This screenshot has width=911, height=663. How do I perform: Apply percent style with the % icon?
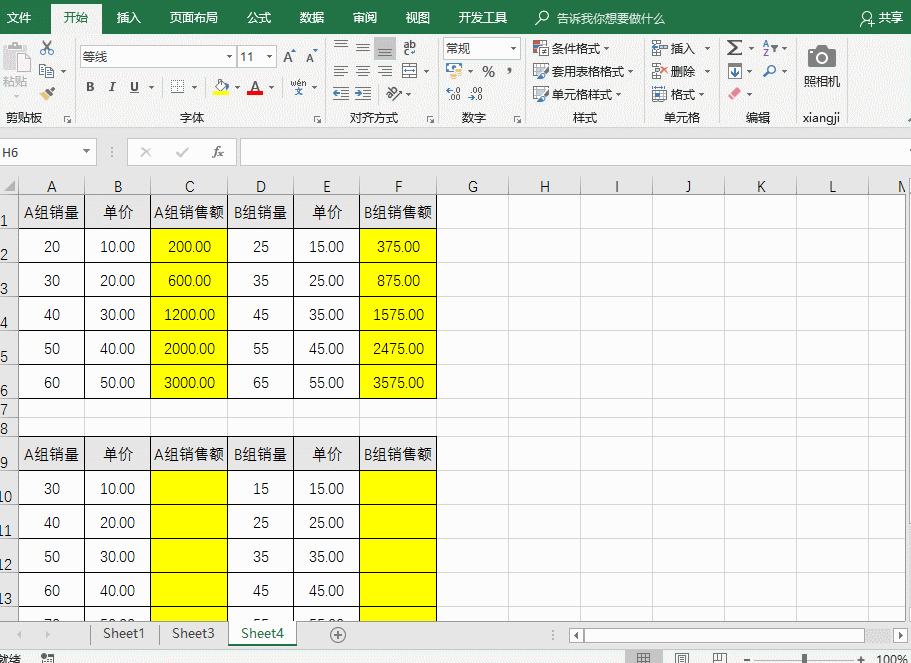(489, 71)
